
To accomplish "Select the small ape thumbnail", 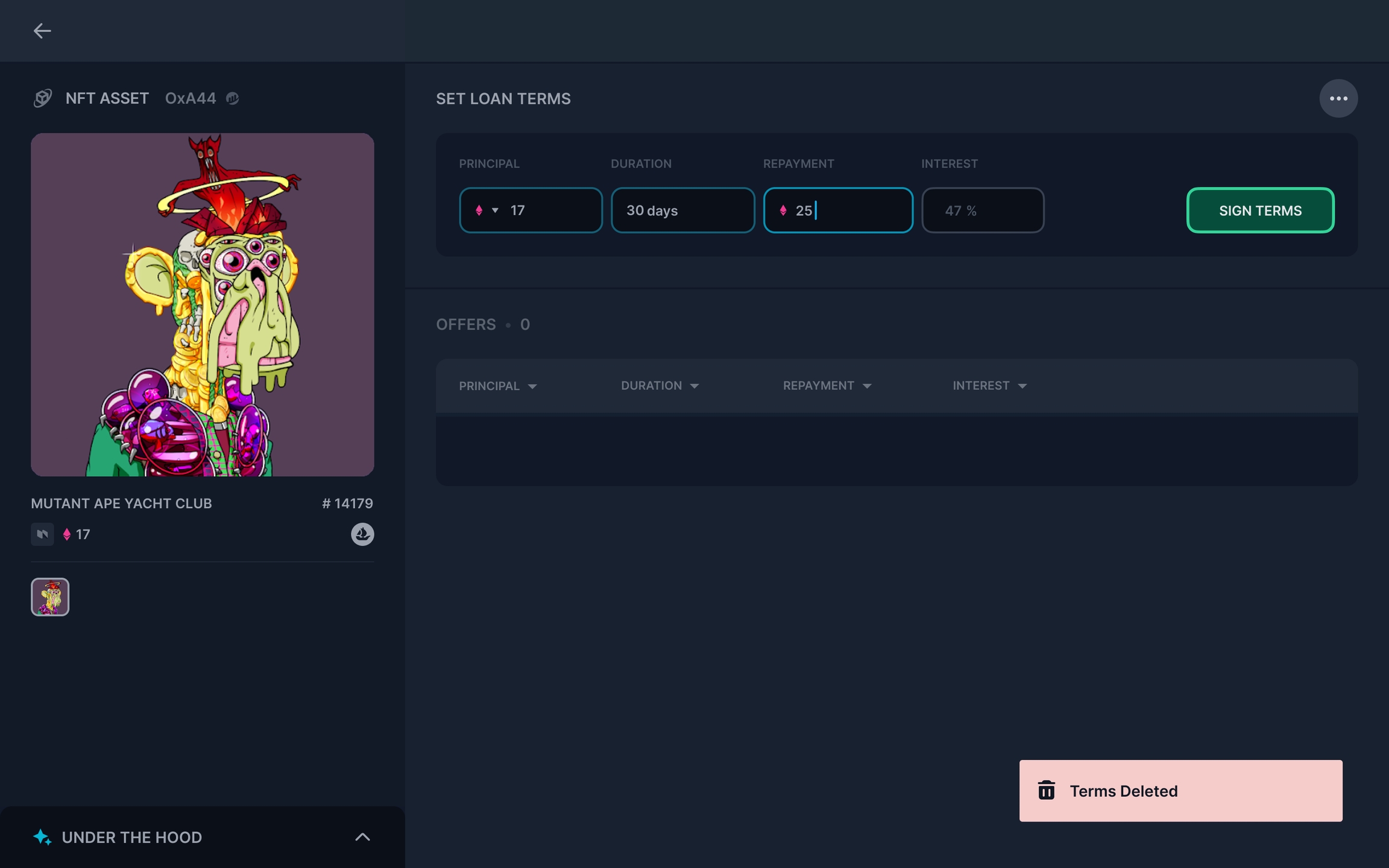I will point(50,597).
